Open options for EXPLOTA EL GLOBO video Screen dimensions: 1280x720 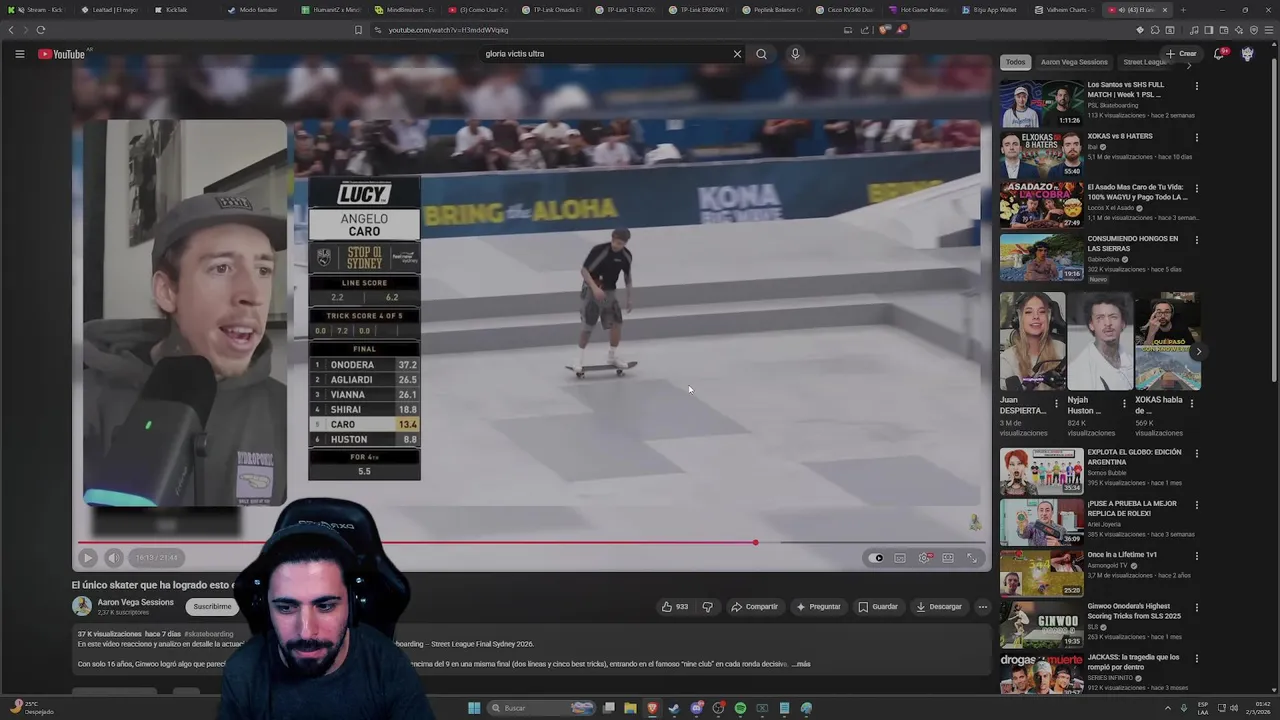[x=1196, y=453]
